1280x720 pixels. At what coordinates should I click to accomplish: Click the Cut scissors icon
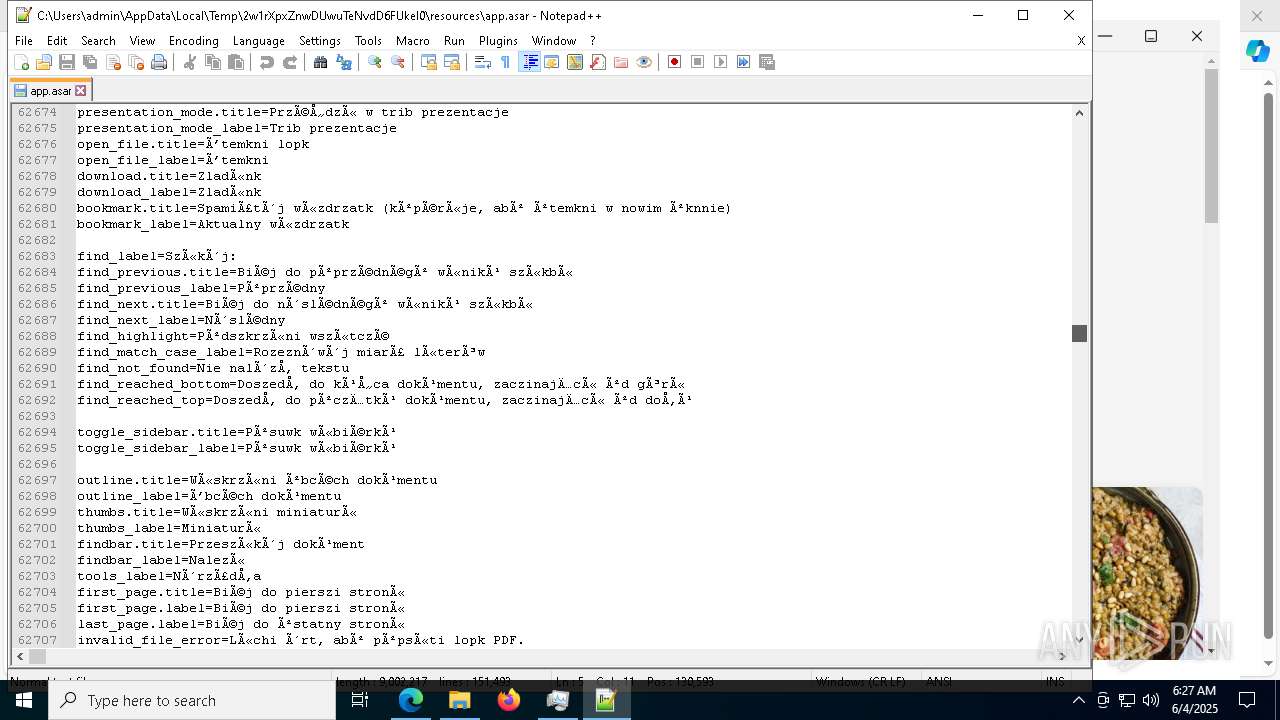point(190,62)
